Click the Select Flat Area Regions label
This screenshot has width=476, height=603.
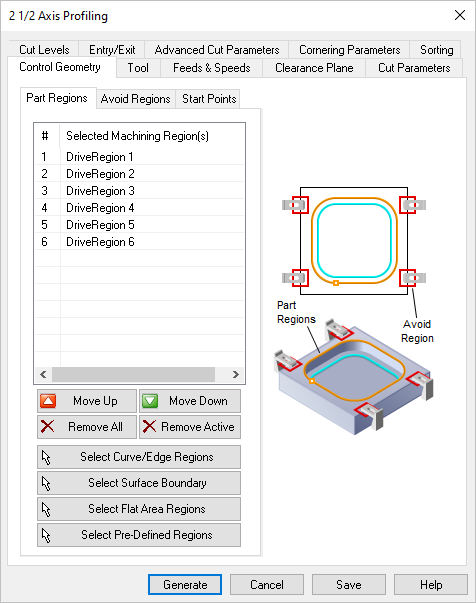click(147, 509)
